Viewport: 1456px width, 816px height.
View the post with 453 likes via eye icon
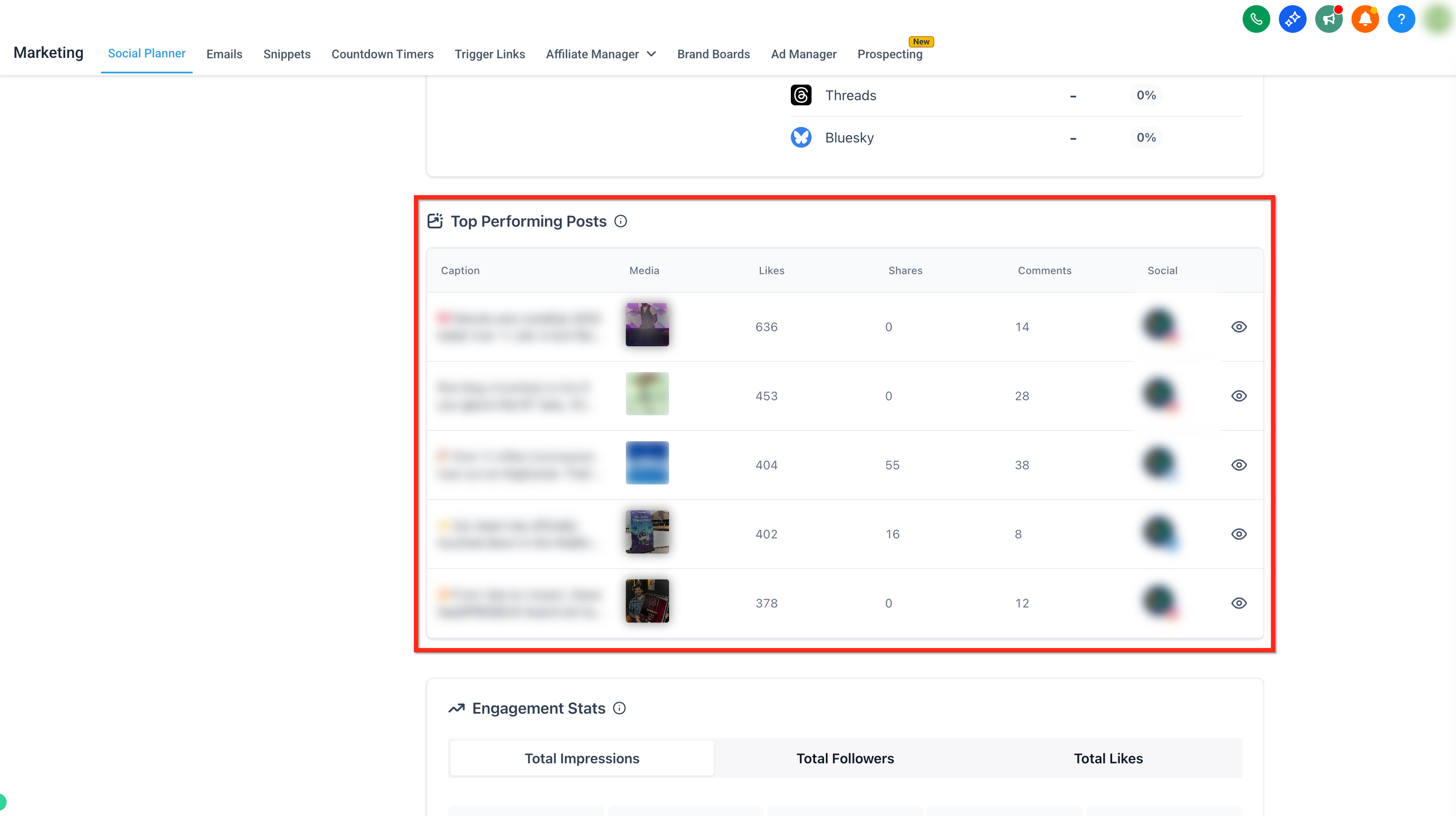[1239, 395]
